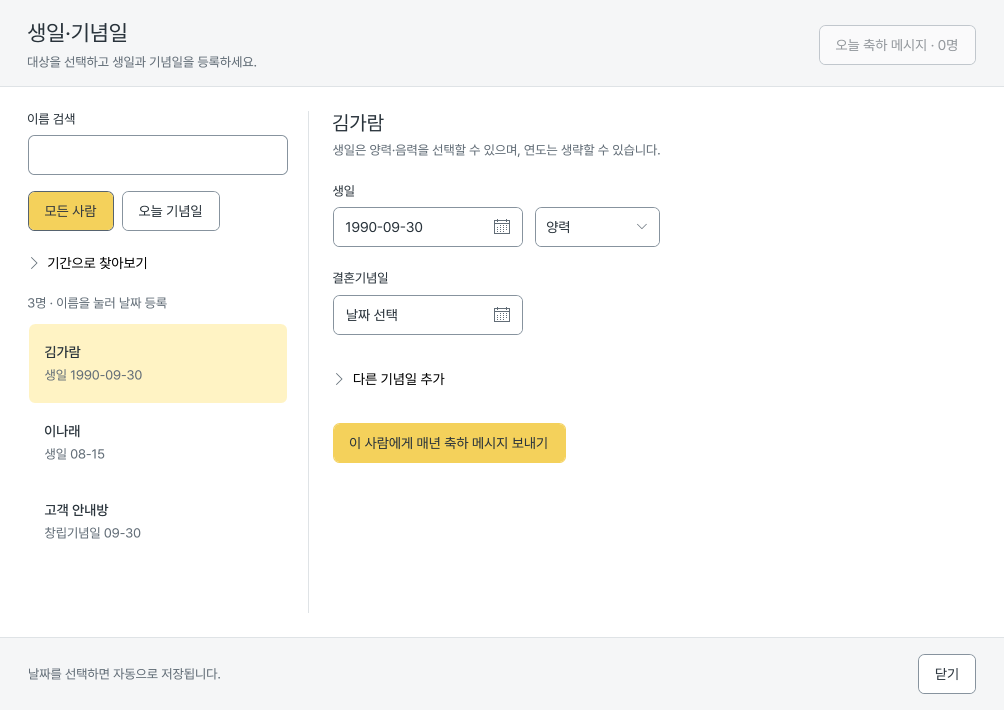Image resolution: width=1004 pixels, height=710 pixels.
Task: Select 김가람 in the people list
Action: (x=158, y=363)
